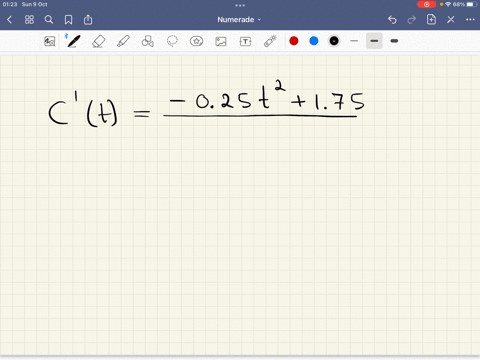The height and width of the screenshot is (360, 480).
Task: Bookmark the current page
Action: [x=68, y=20]
